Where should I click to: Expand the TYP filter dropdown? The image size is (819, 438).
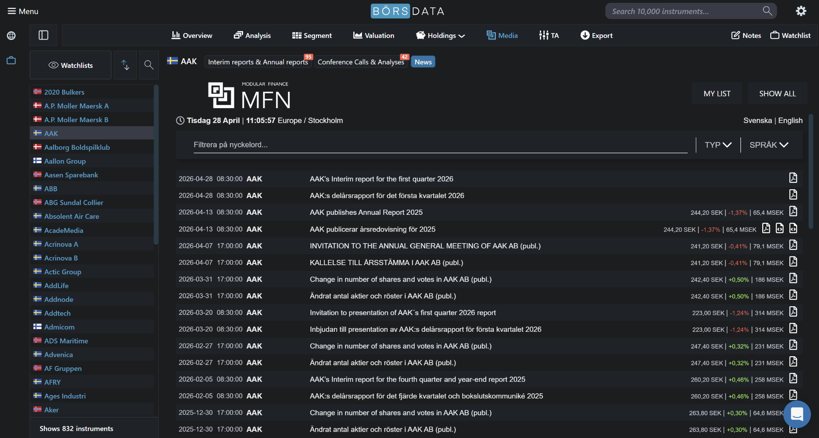(718, 145)
